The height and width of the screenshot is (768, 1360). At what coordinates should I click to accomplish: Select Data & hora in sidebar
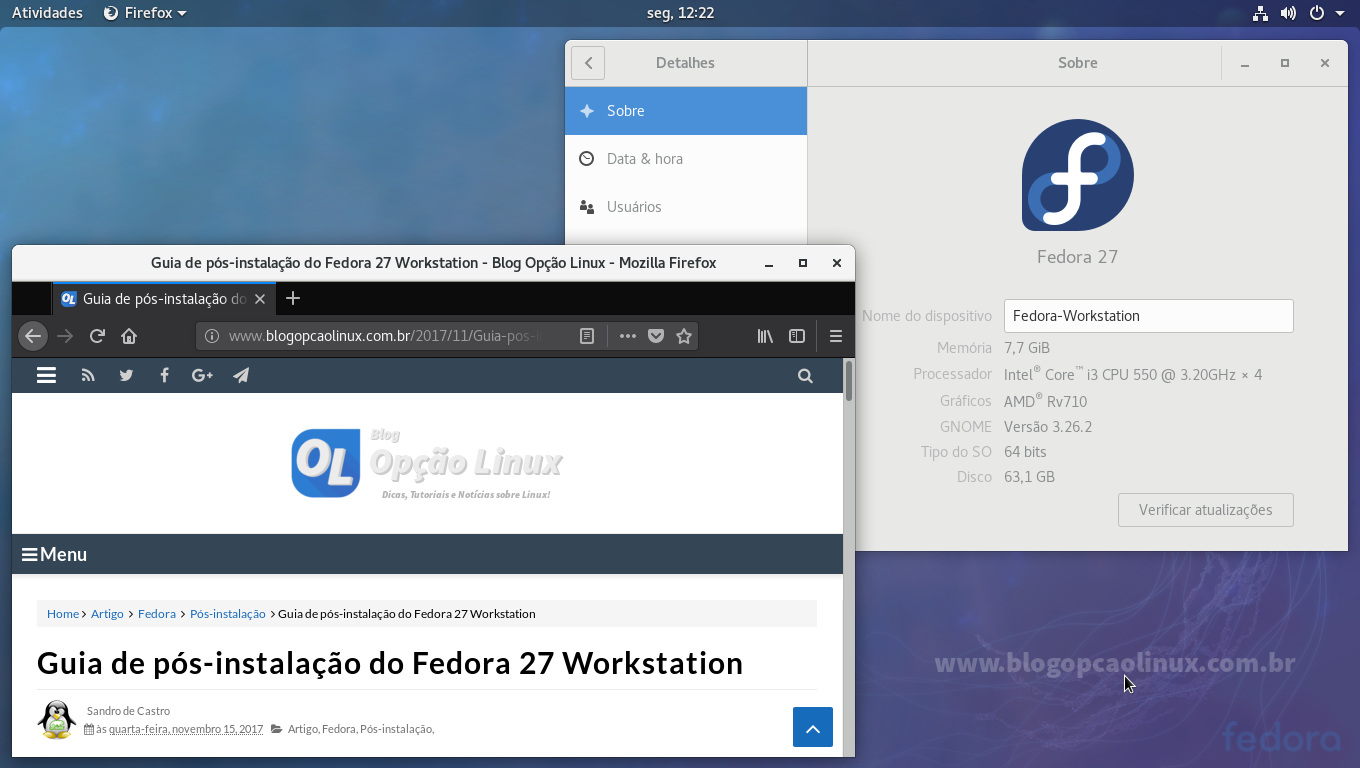(x=686, y=159)
